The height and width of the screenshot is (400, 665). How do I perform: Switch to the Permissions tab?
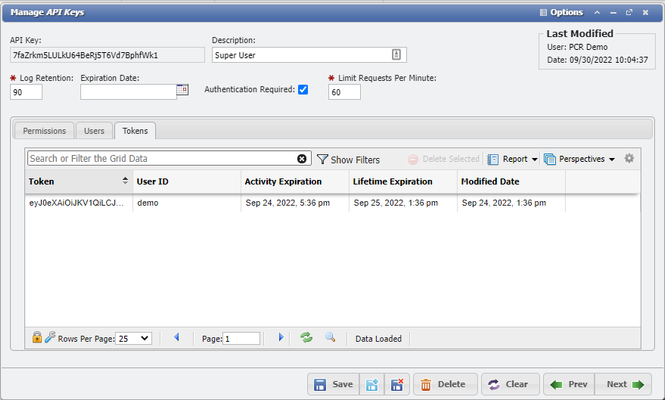click(x=44, y=130)
